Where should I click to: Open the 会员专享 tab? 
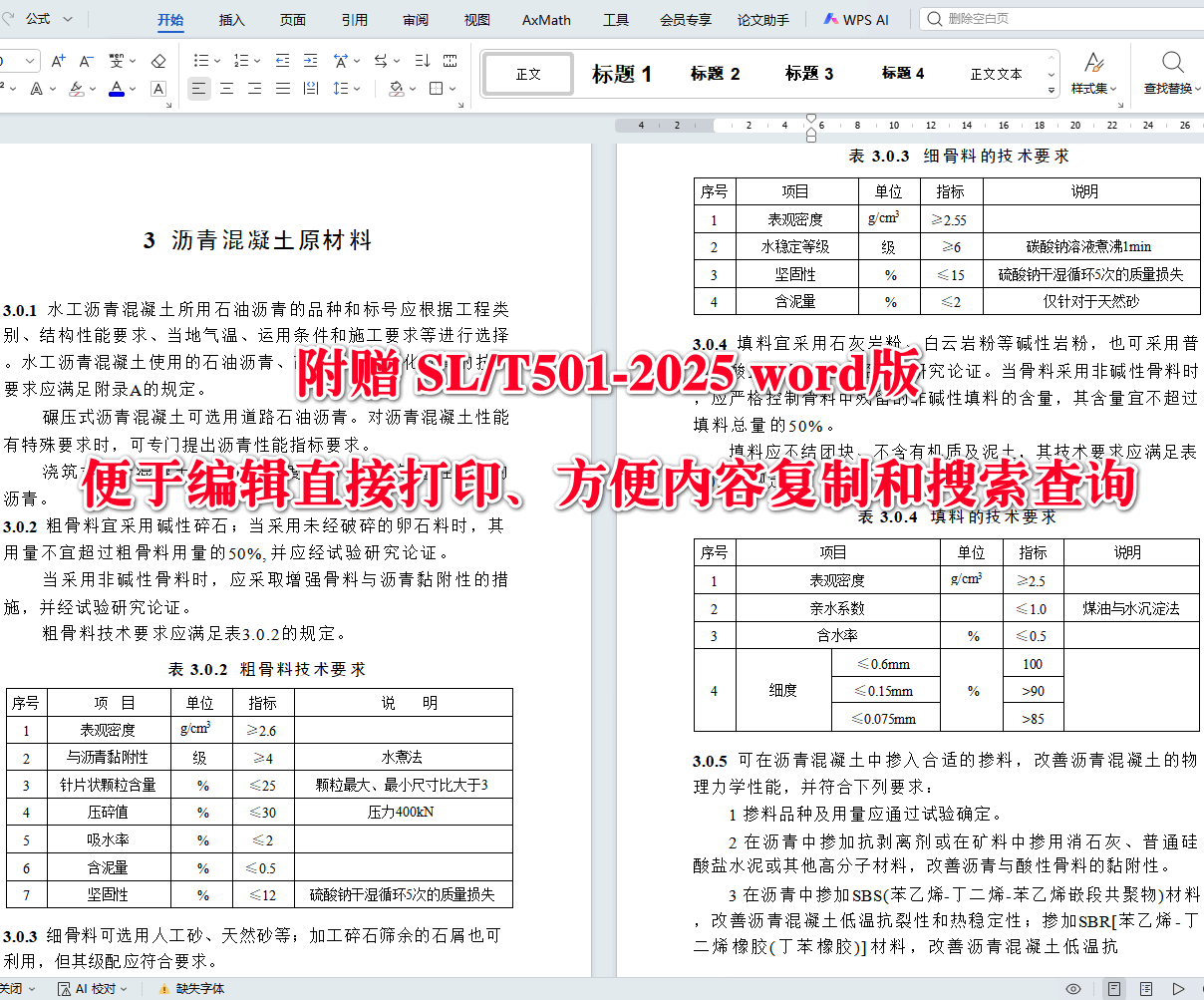[x=686, y=20]
